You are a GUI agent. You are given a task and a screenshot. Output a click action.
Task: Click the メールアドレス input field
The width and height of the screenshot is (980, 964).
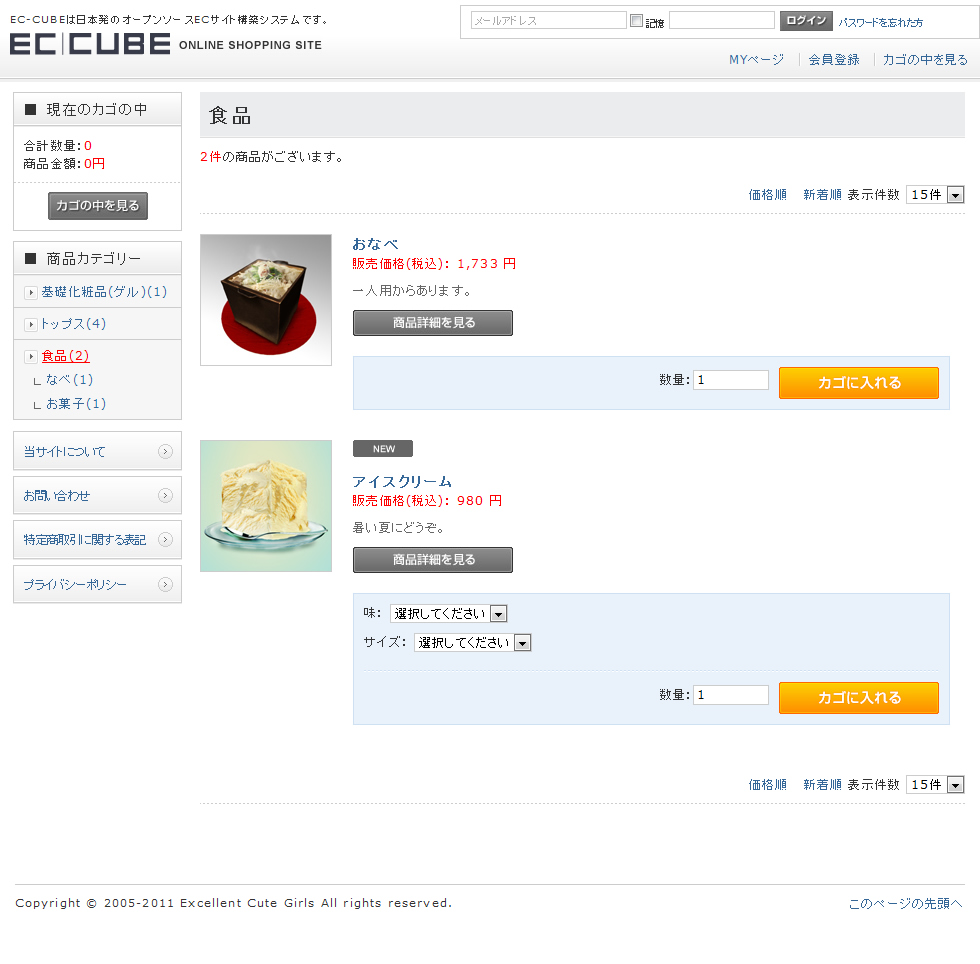coord(548,21)
